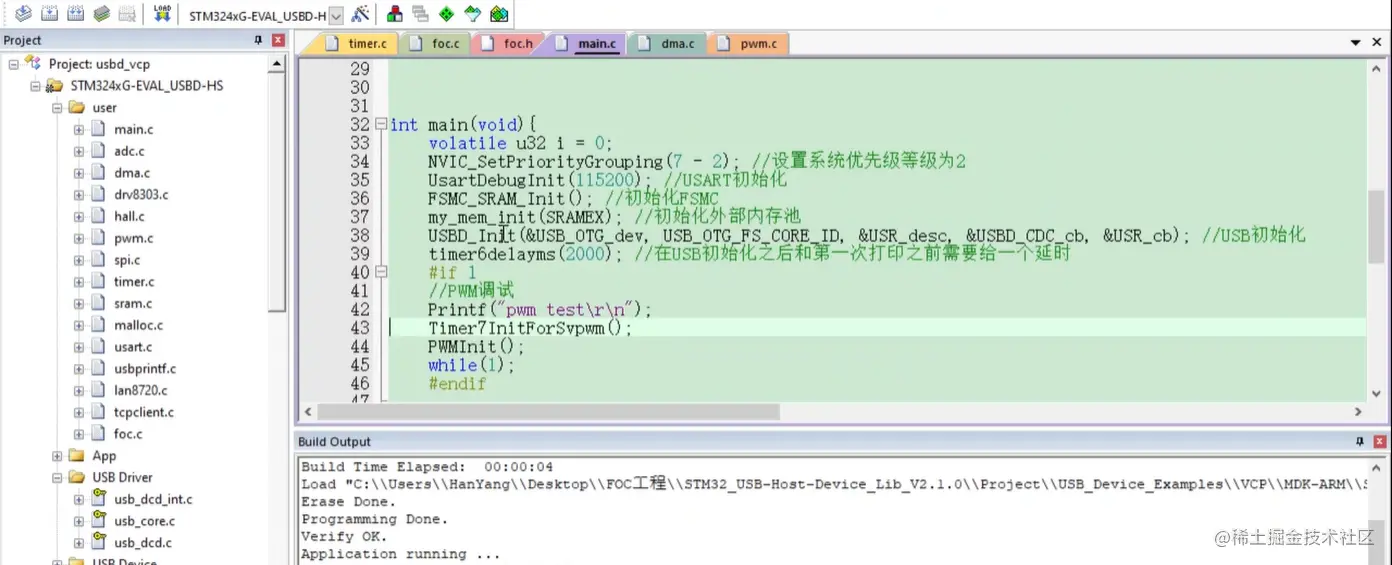This screenshot has width=1392, height=565.
Task: Collapse the USB Driver folder group
Action: (57, 478)
